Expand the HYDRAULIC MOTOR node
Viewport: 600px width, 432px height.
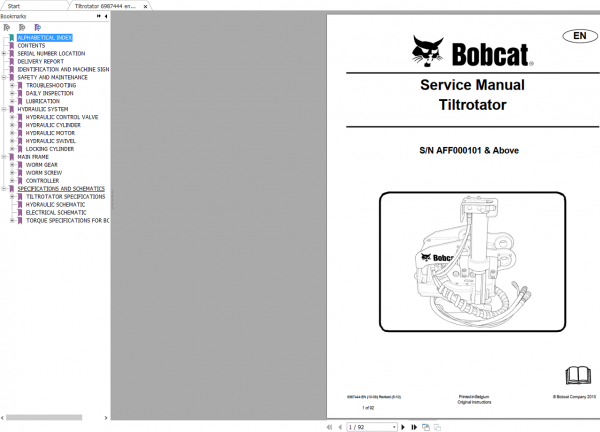click(x=12, y=133)
